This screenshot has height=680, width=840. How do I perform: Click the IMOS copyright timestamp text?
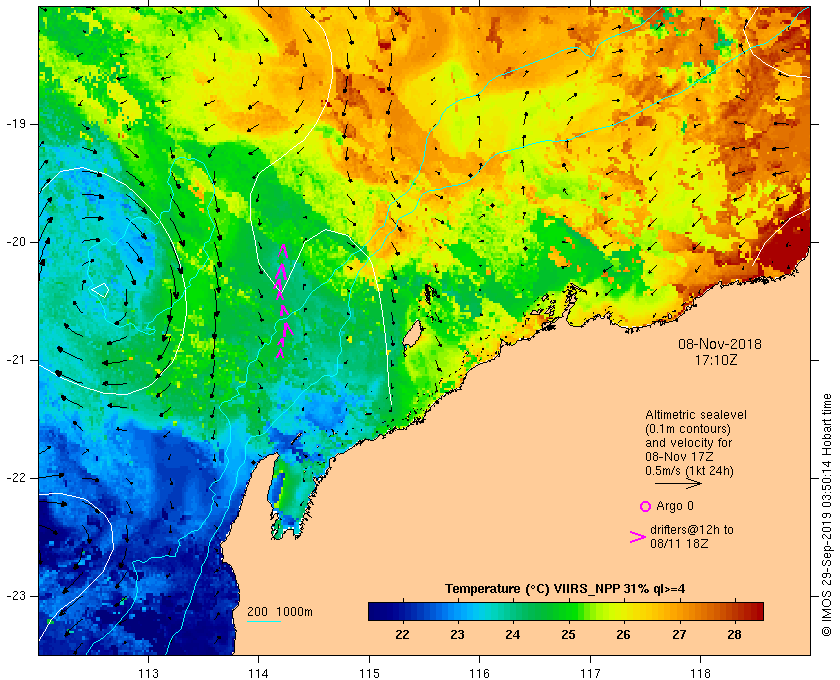826,515
